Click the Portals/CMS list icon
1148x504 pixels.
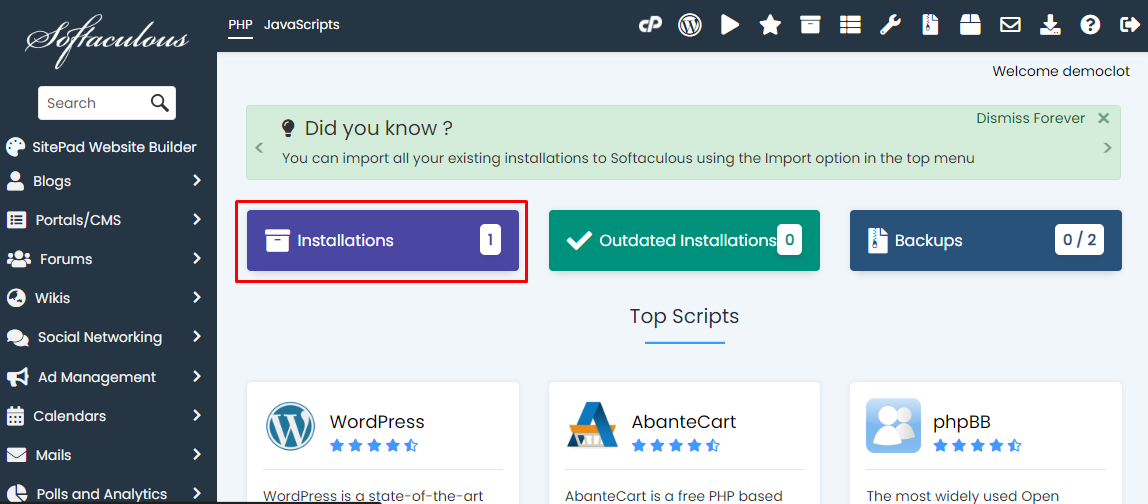point(15,220)
